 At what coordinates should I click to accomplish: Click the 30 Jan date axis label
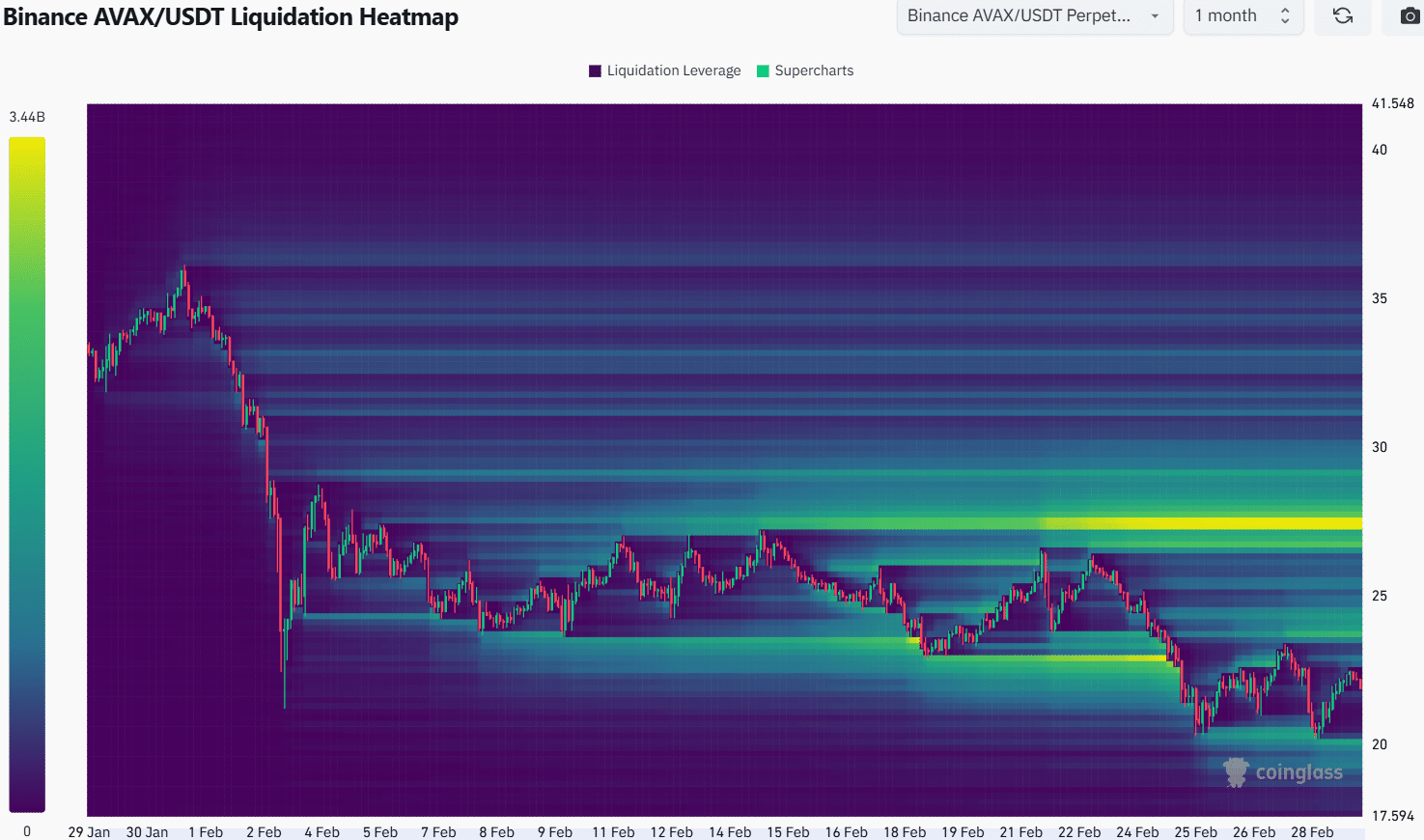pos(147,832)
